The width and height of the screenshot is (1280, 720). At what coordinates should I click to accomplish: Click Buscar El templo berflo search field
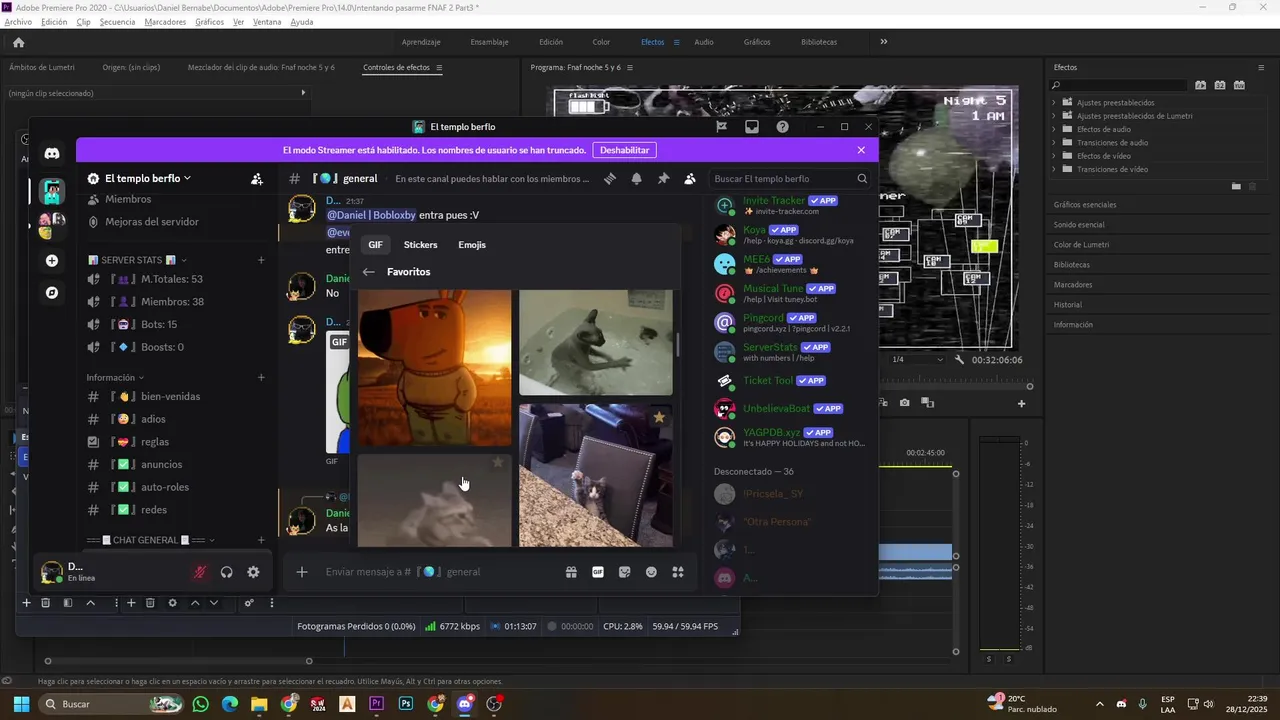(789, 179)
